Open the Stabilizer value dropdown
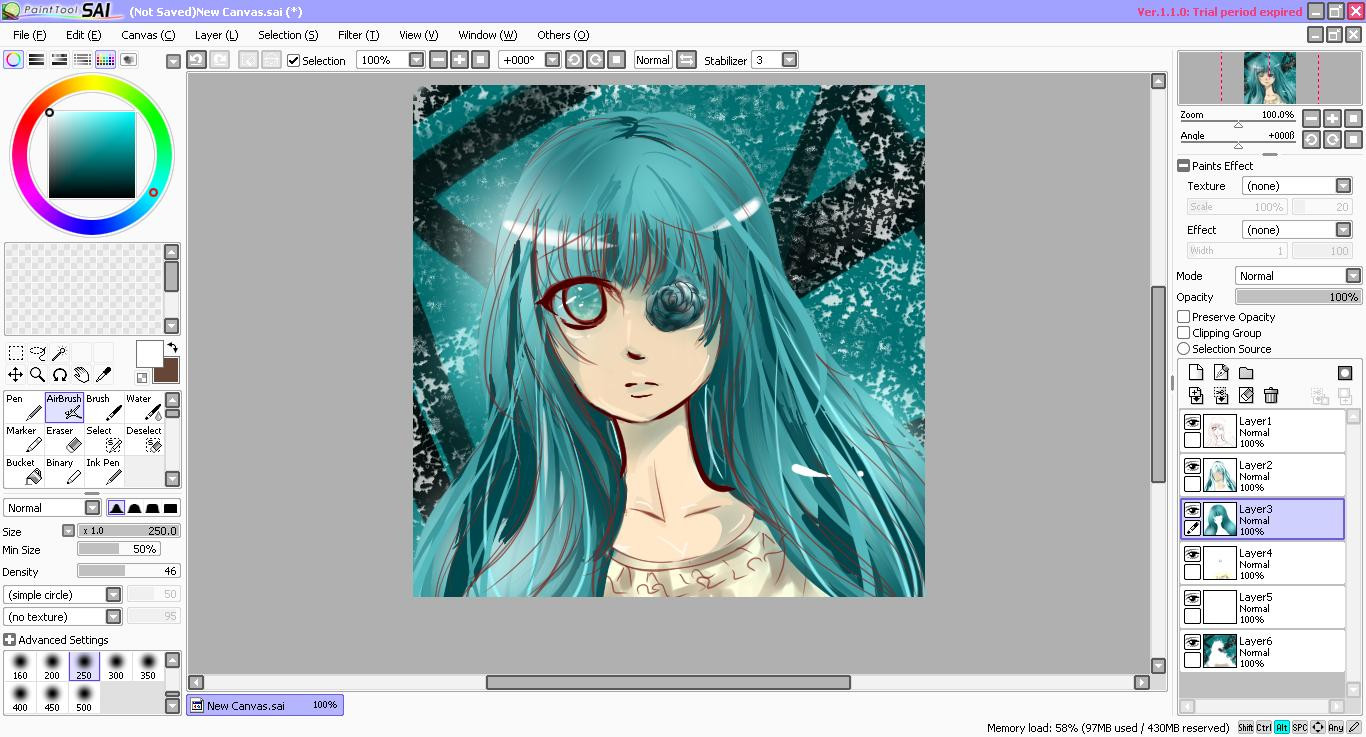The image size is (1366, 737). 789,60
